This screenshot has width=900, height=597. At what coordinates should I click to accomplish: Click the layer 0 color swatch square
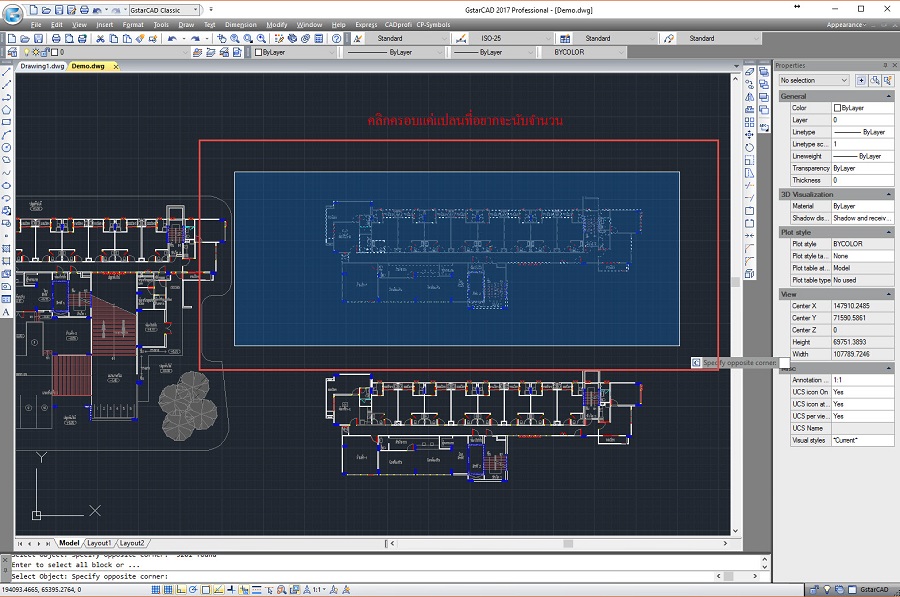point(54,52)
